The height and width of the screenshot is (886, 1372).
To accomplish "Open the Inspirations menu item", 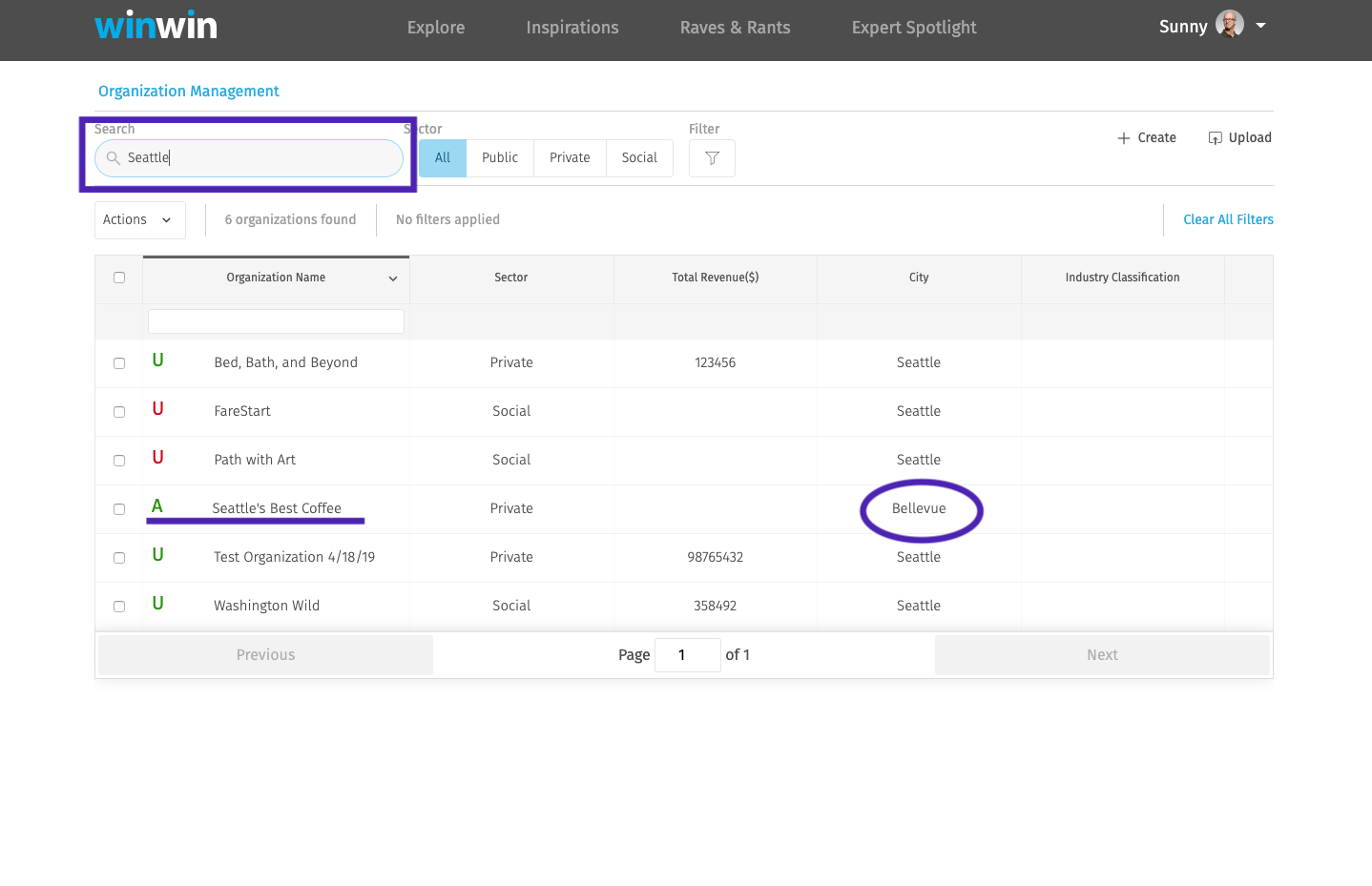I will [x=572, y=28].
